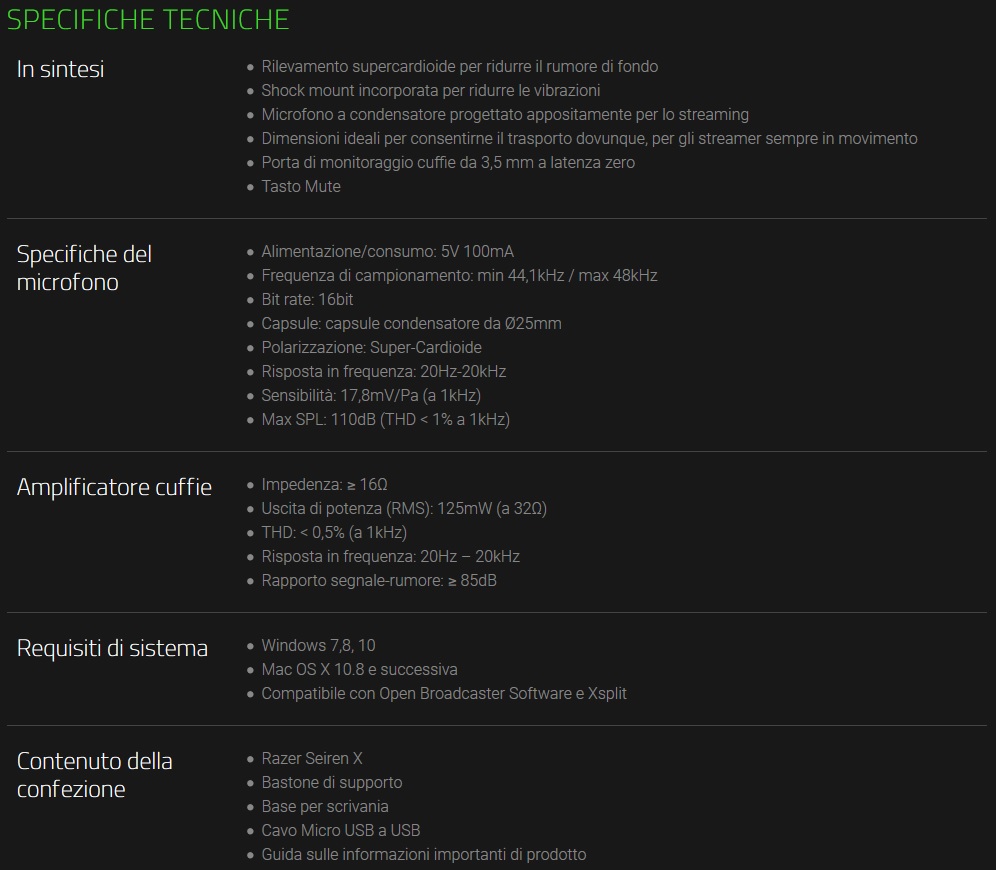
Task: Click Rapporto segnale-rumore ≥ 85dB text
Action: pyautogui.click(x=379, y=581)
